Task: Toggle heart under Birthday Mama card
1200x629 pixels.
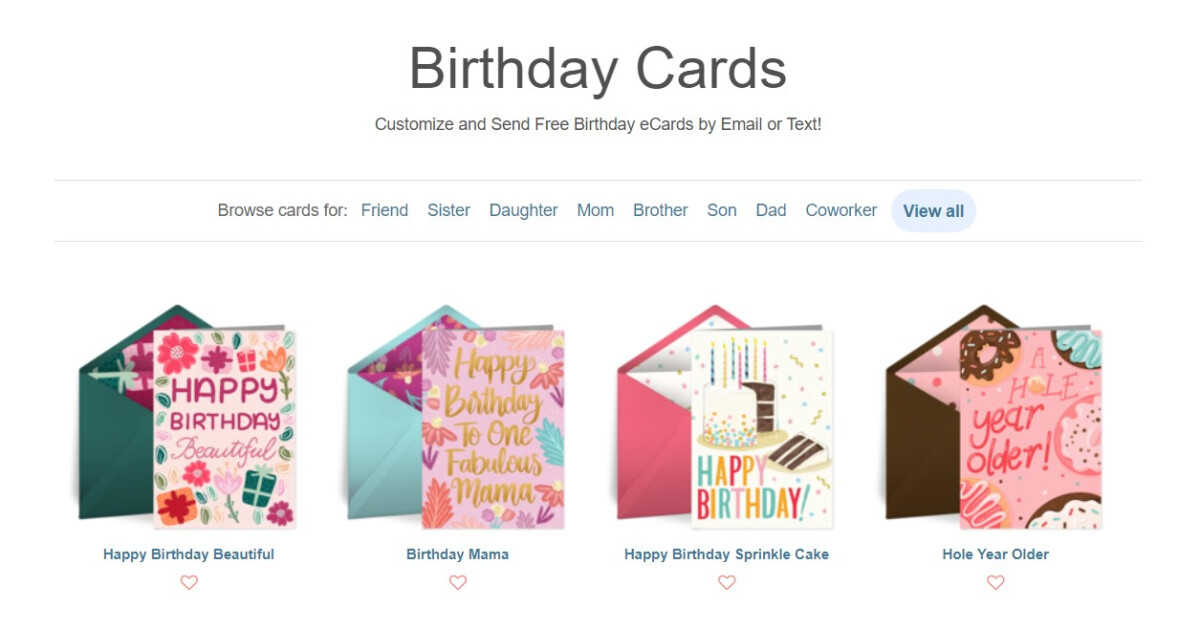Action: (x=458, y=582)
